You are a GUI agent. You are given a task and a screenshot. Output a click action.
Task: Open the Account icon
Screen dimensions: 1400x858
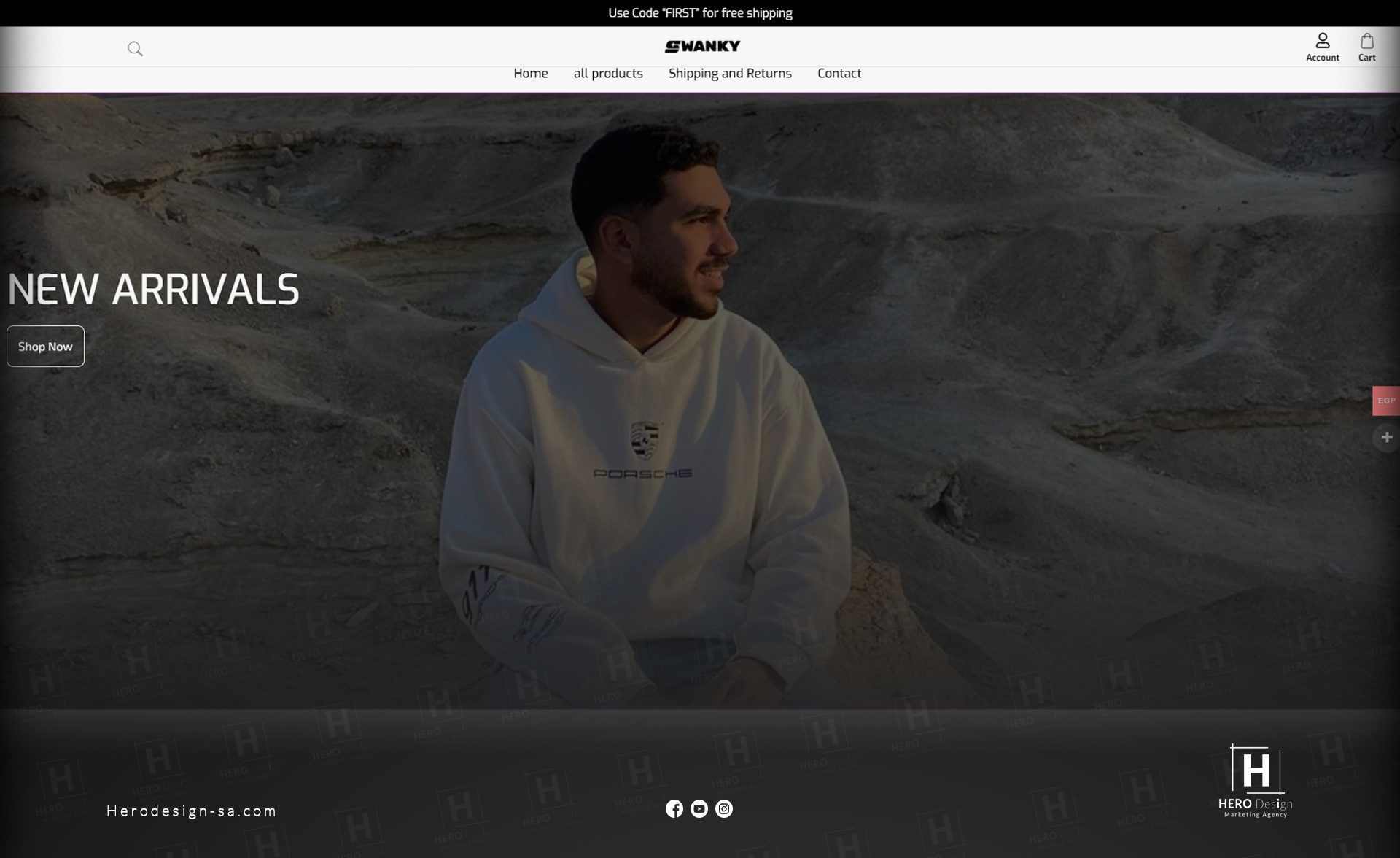click(1322, 47)
